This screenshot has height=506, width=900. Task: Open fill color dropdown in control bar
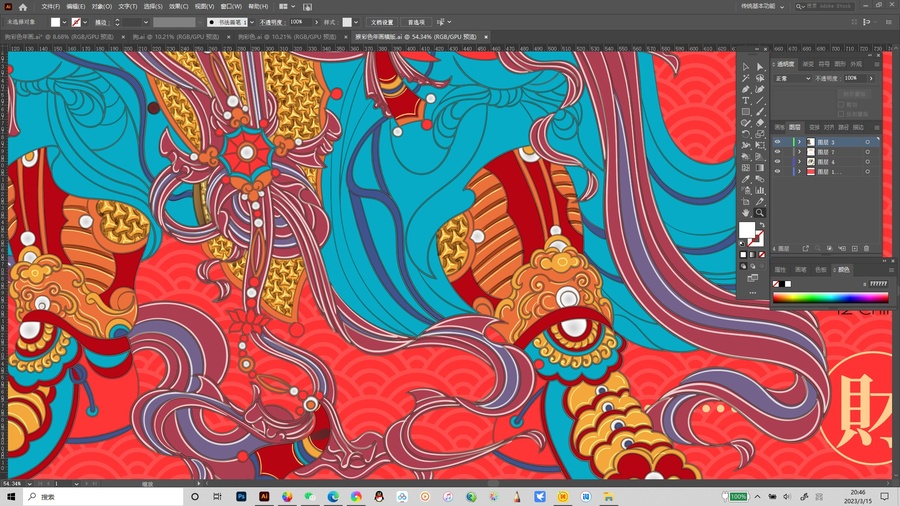[x=64, y=22]
